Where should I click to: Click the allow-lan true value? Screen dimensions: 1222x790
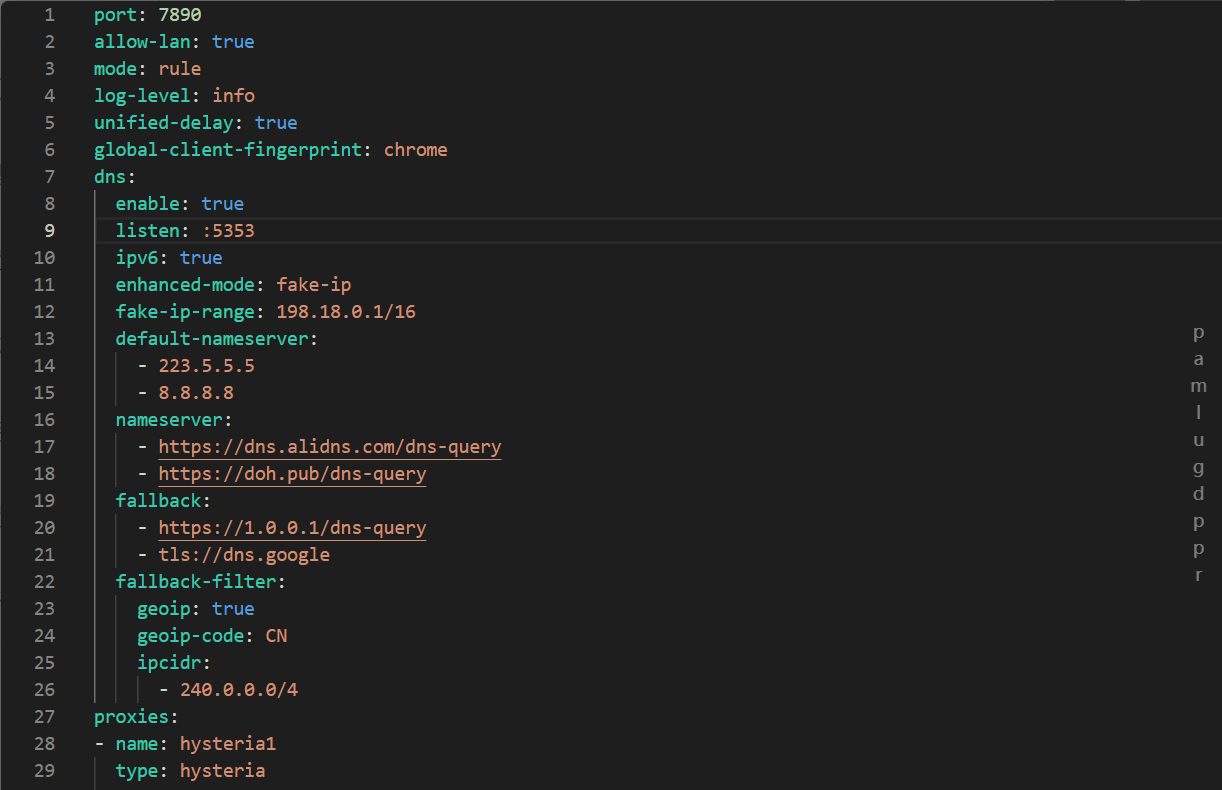click(233, 42)
